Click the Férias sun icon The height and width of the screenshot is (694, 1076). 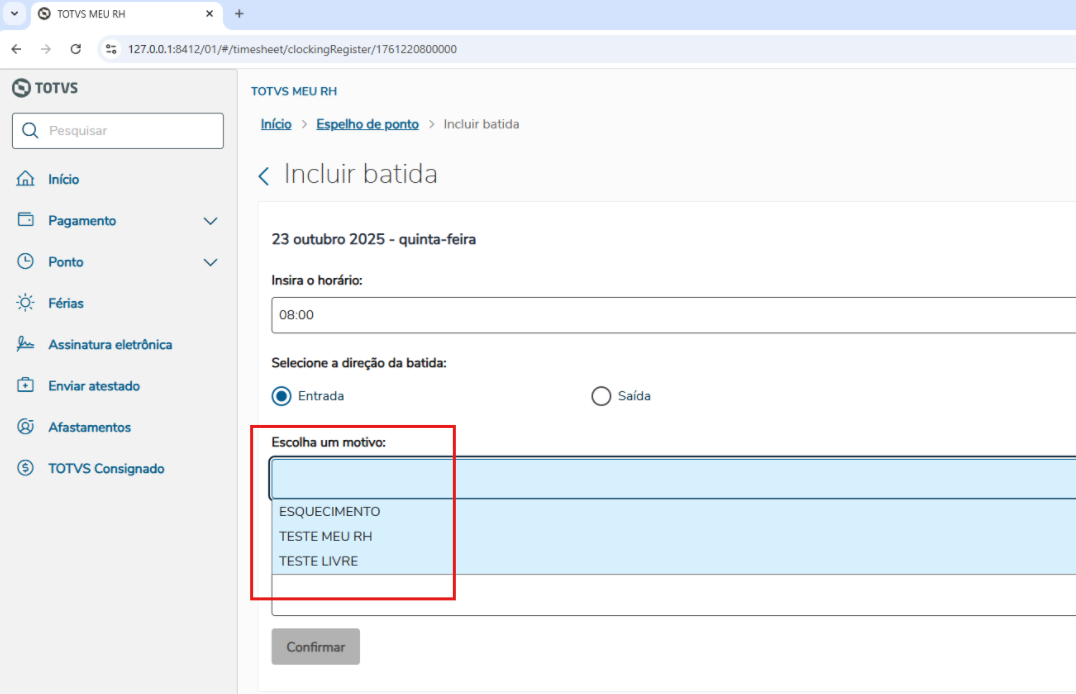[x=25, y=303]
